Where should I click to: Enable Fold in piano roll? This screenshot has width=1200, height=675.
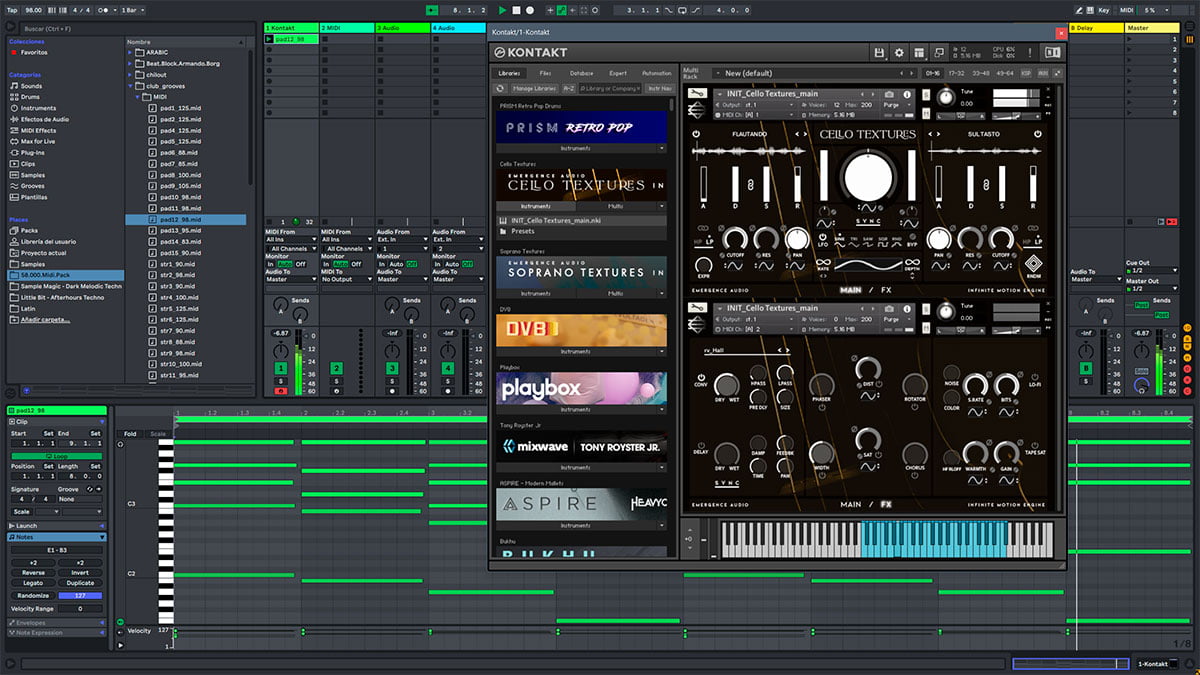pos(131,434)
